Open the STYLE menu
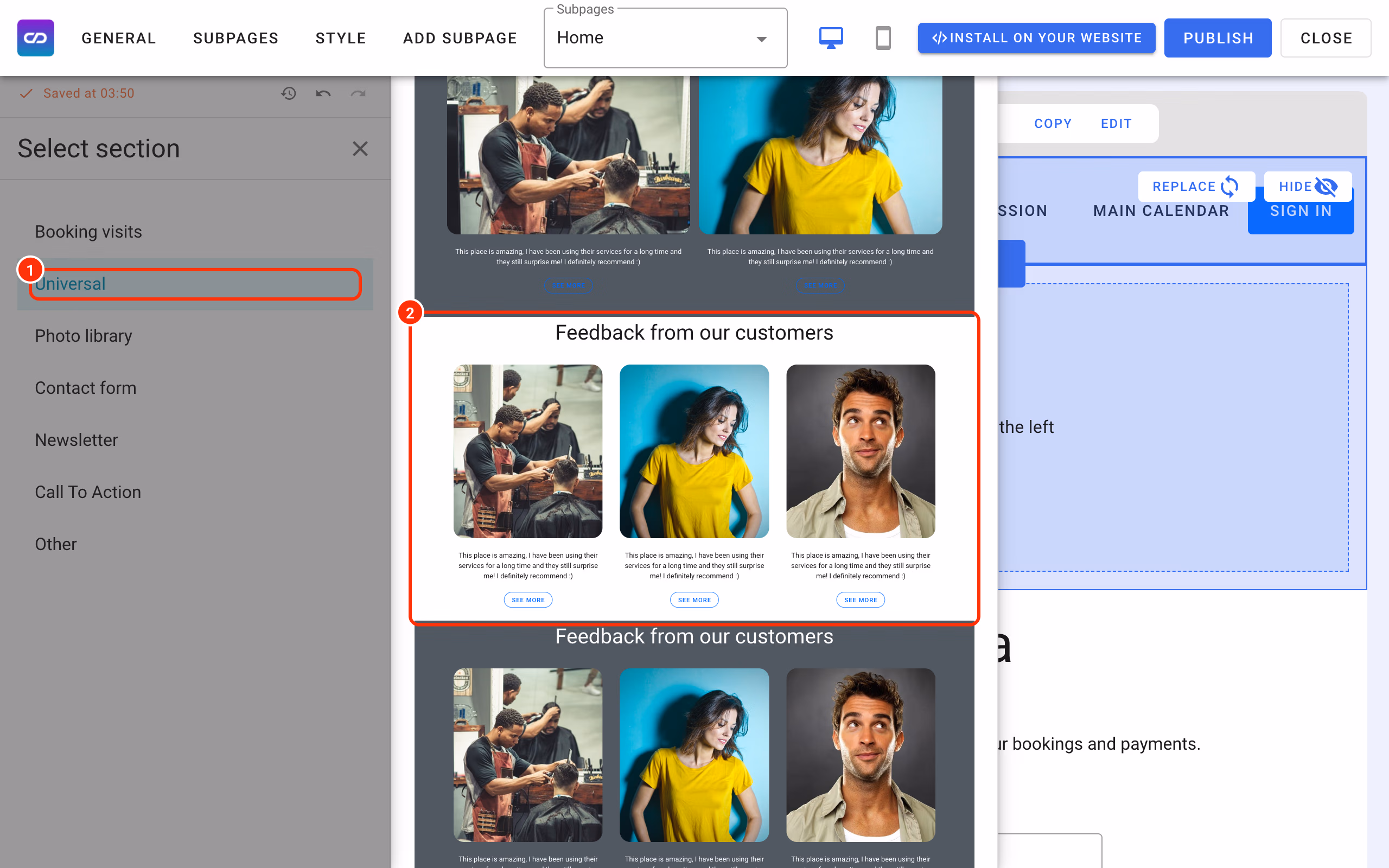 click(x=341, y=38)
